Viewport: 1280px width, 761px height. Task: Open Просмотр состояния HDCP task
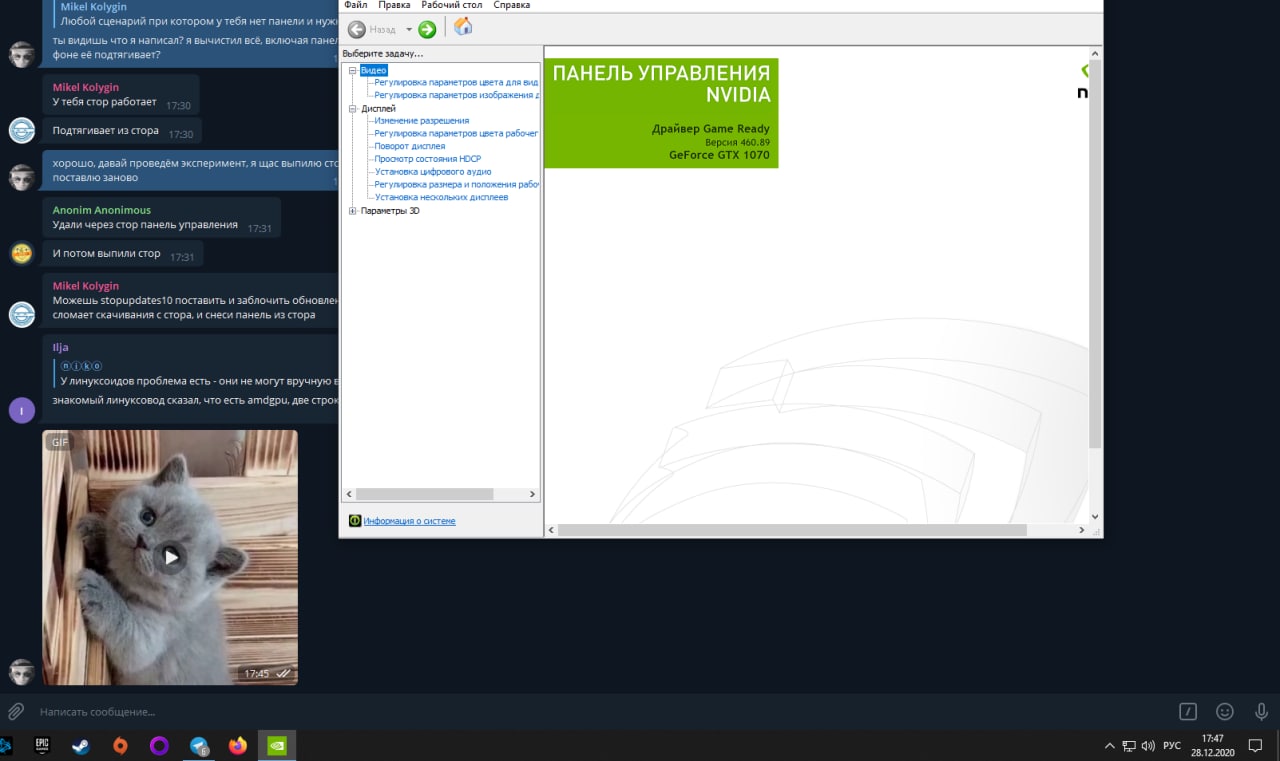pyautogui.click(x=427, y=159)
